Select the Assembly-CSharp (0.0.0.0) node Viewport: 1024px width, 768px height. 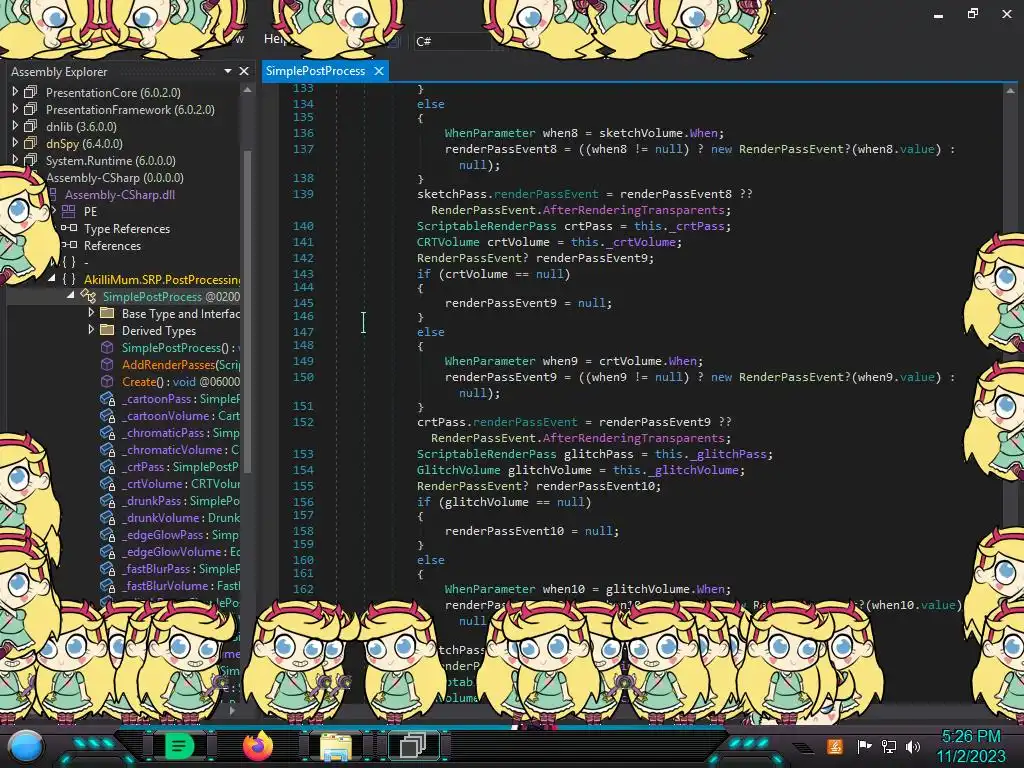coord(115,178)
